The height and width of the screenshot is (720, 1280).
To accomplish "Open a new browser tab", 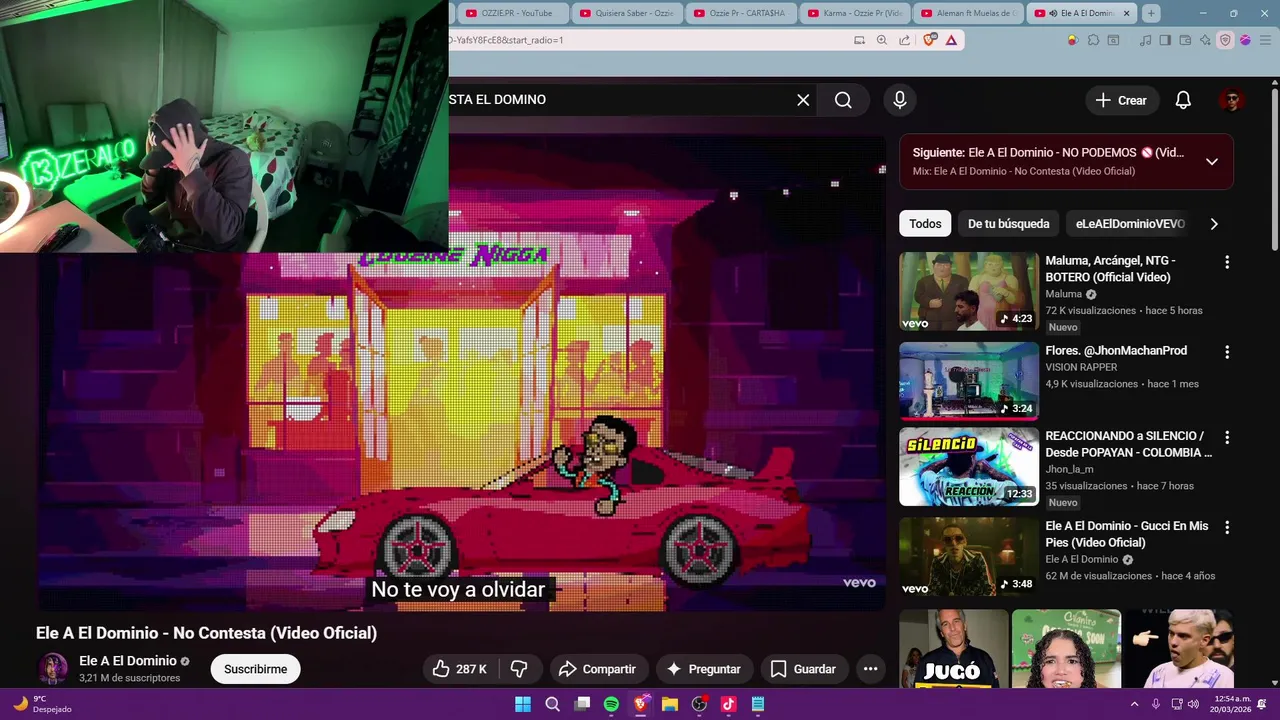I will pyautogui.click(x=1151, y=13).
